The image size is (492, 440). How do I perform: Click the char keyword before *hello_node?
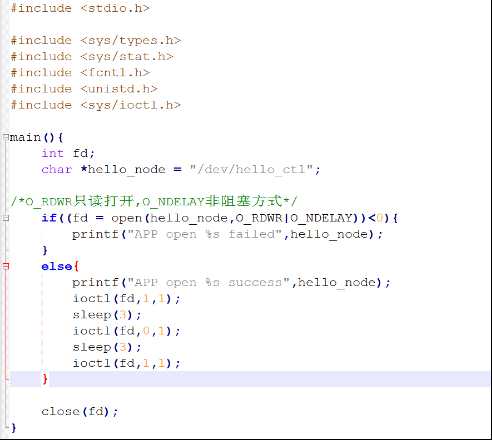pyautogui.click(x=57, y=169)
